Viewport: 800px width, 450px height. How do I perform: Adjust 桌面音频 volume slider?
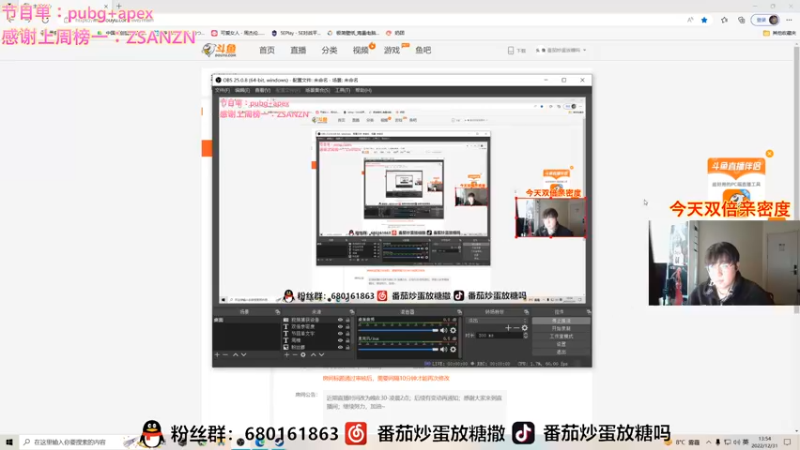click(x=398, y=330)
